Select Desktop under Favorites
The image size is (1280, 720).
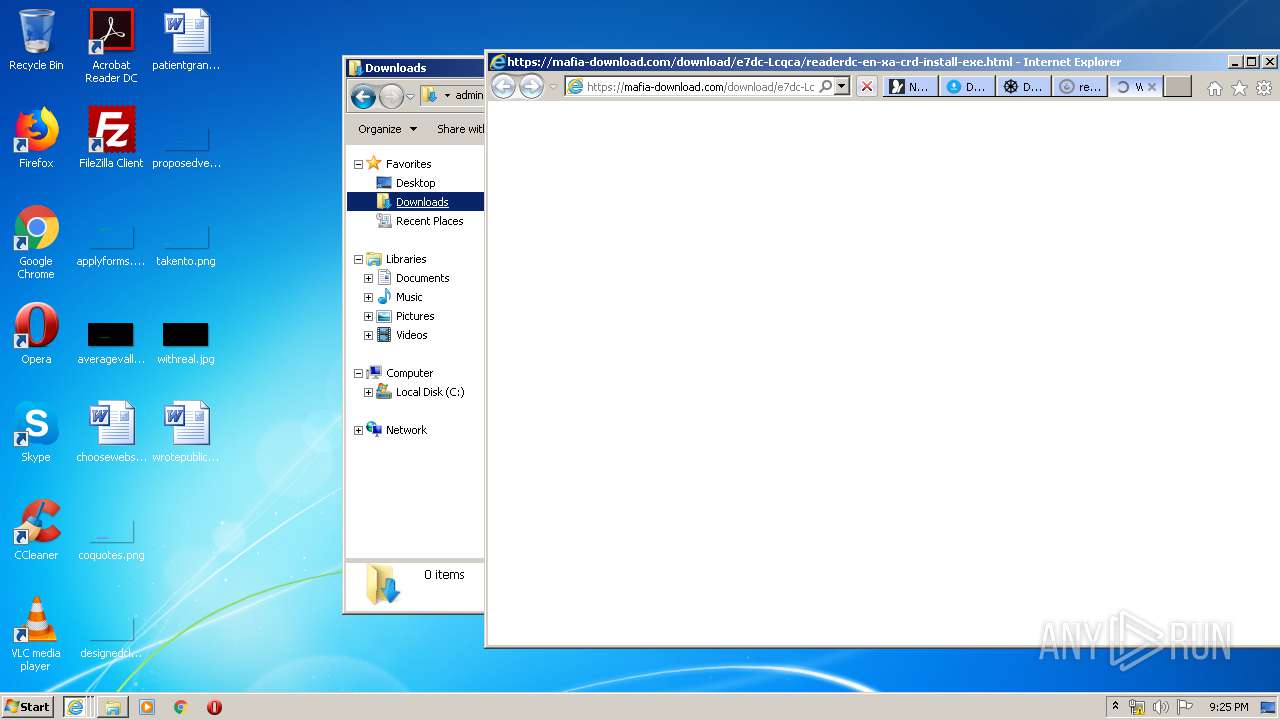[415, 183]
